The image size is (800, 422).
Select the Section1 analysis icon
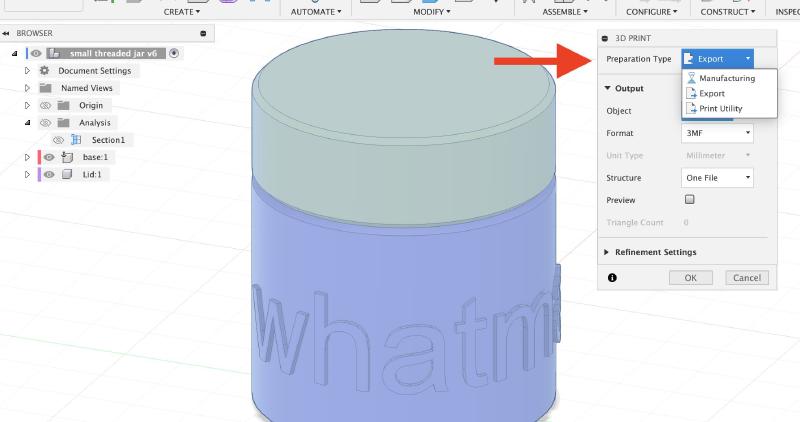76,140
